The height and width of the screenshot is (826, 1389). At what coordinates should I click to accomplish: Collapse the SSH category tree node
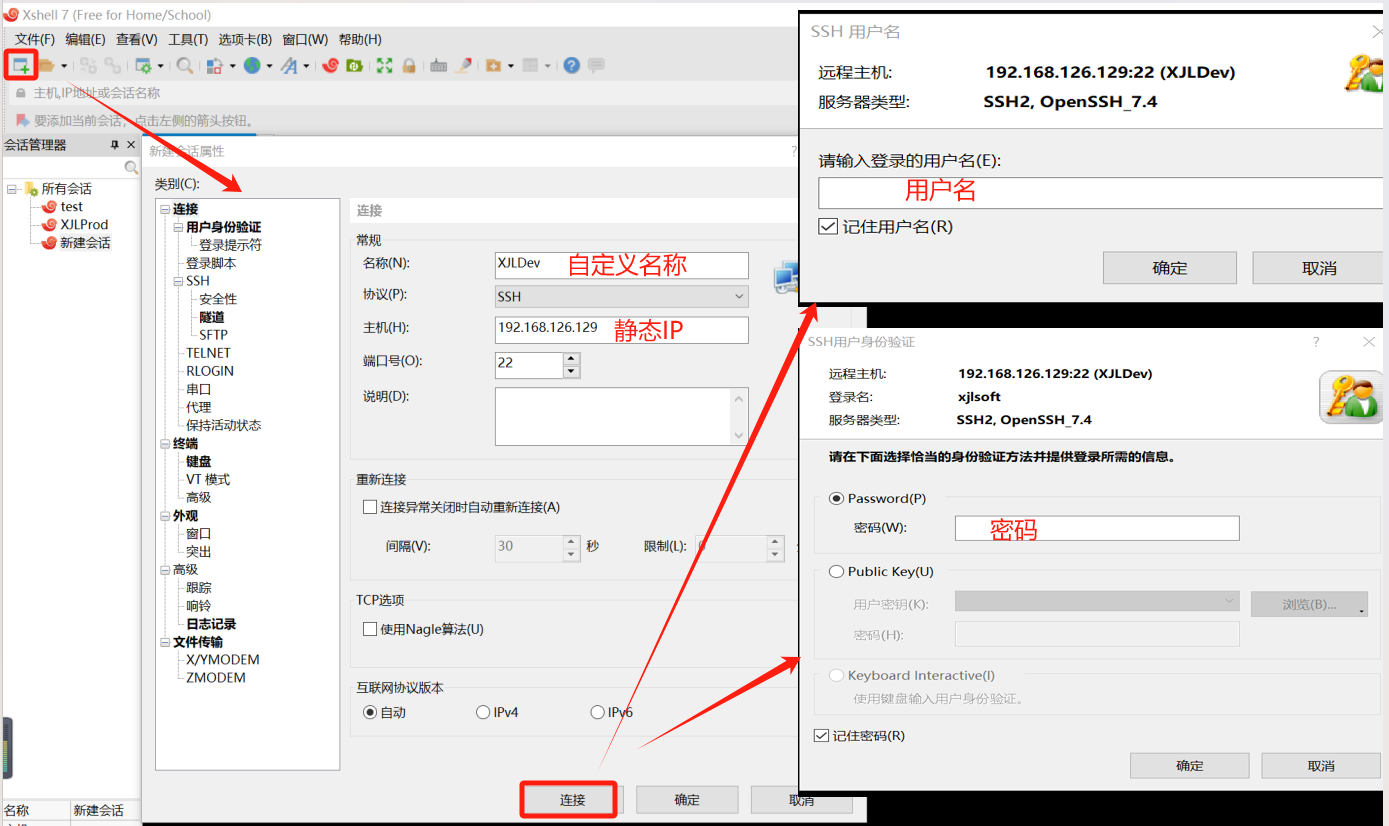pos(178,281)
